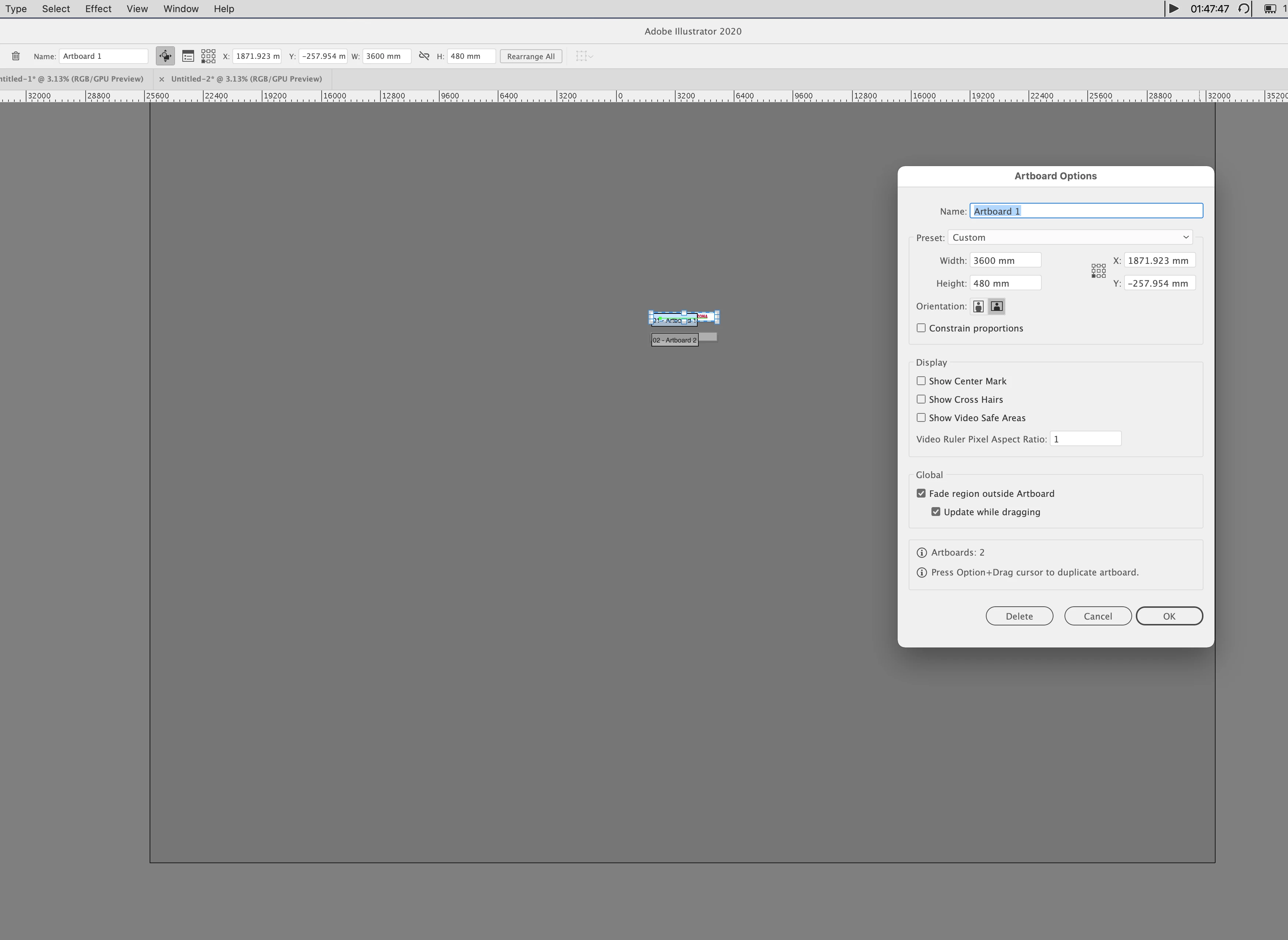The image size is (1288, 940).
Task: Select portrait orientation icon
Action: pyautogui.click(x=978, y=307)
